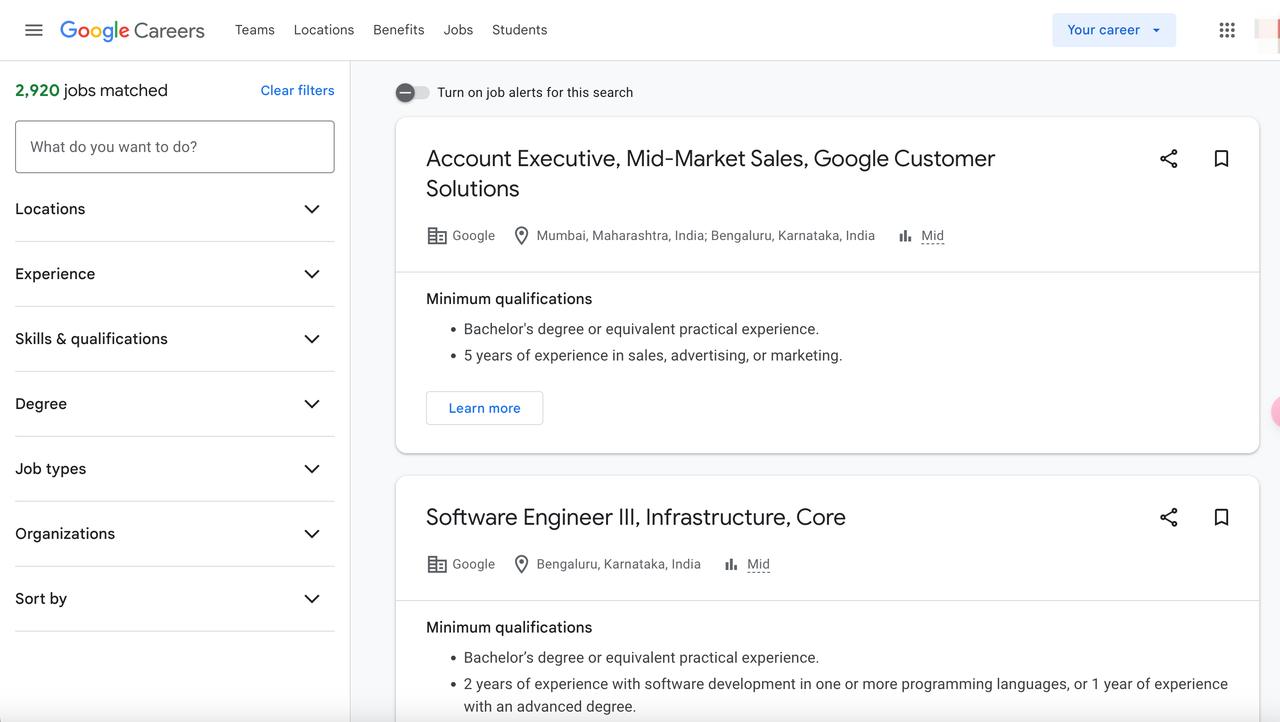The width and height of the screenshot is (1280, 722).
Task: Expand Skills & qualifications filter
Action: 175,339
